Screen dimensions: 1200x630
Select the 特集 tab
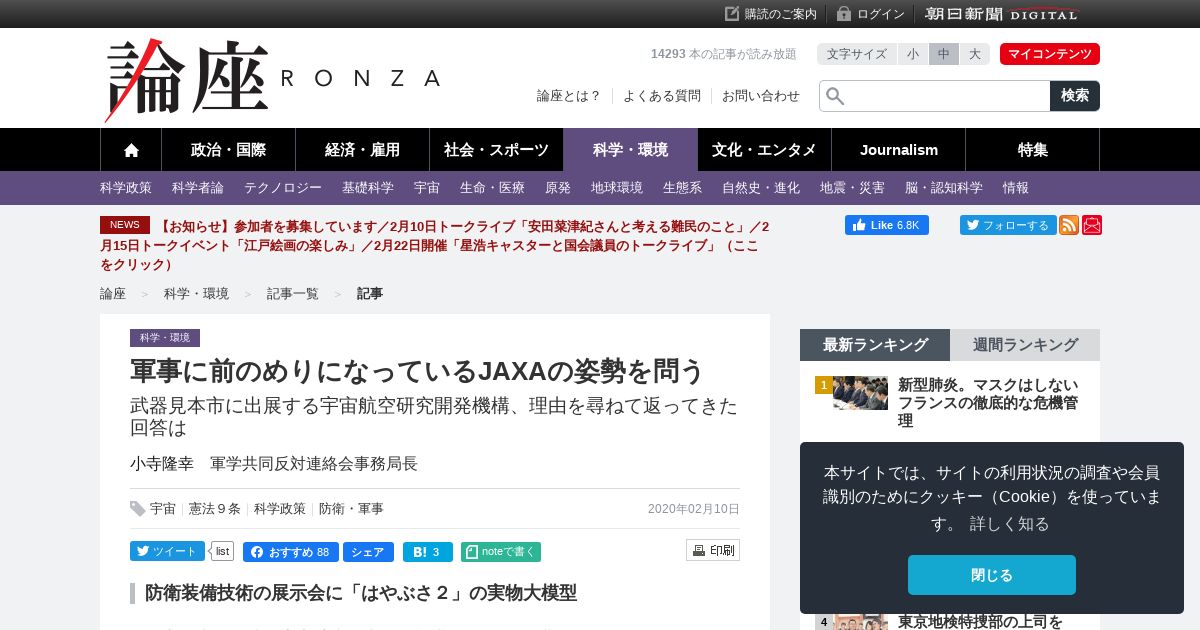[1032, 150]
